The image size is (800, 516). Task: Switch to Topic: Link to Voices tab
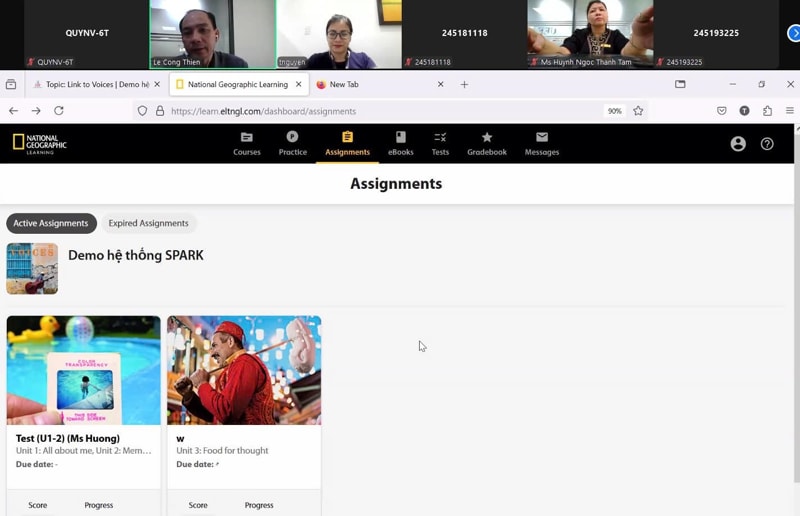click(91, 85)
